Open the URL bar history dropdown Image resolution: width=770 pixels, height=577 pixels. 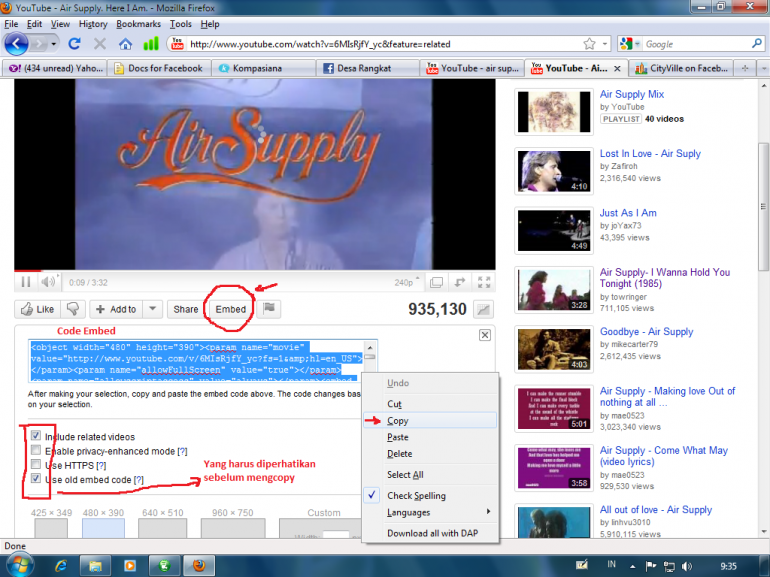point(605,44)
